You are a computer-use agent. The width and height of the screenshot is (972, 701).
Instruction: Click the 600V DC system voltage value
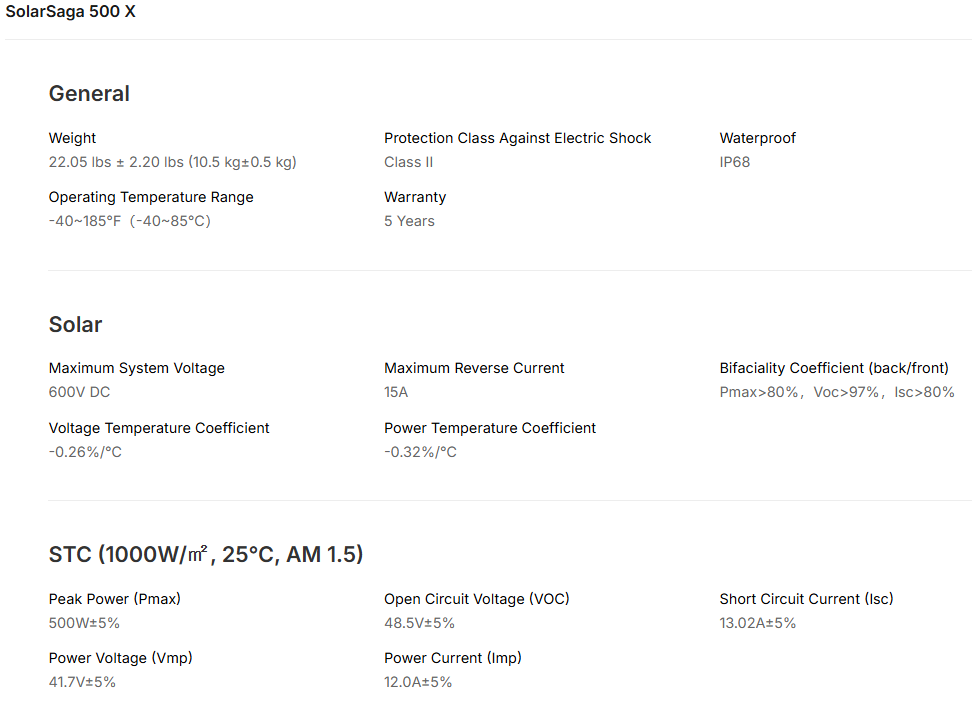(x=79, y=392)
